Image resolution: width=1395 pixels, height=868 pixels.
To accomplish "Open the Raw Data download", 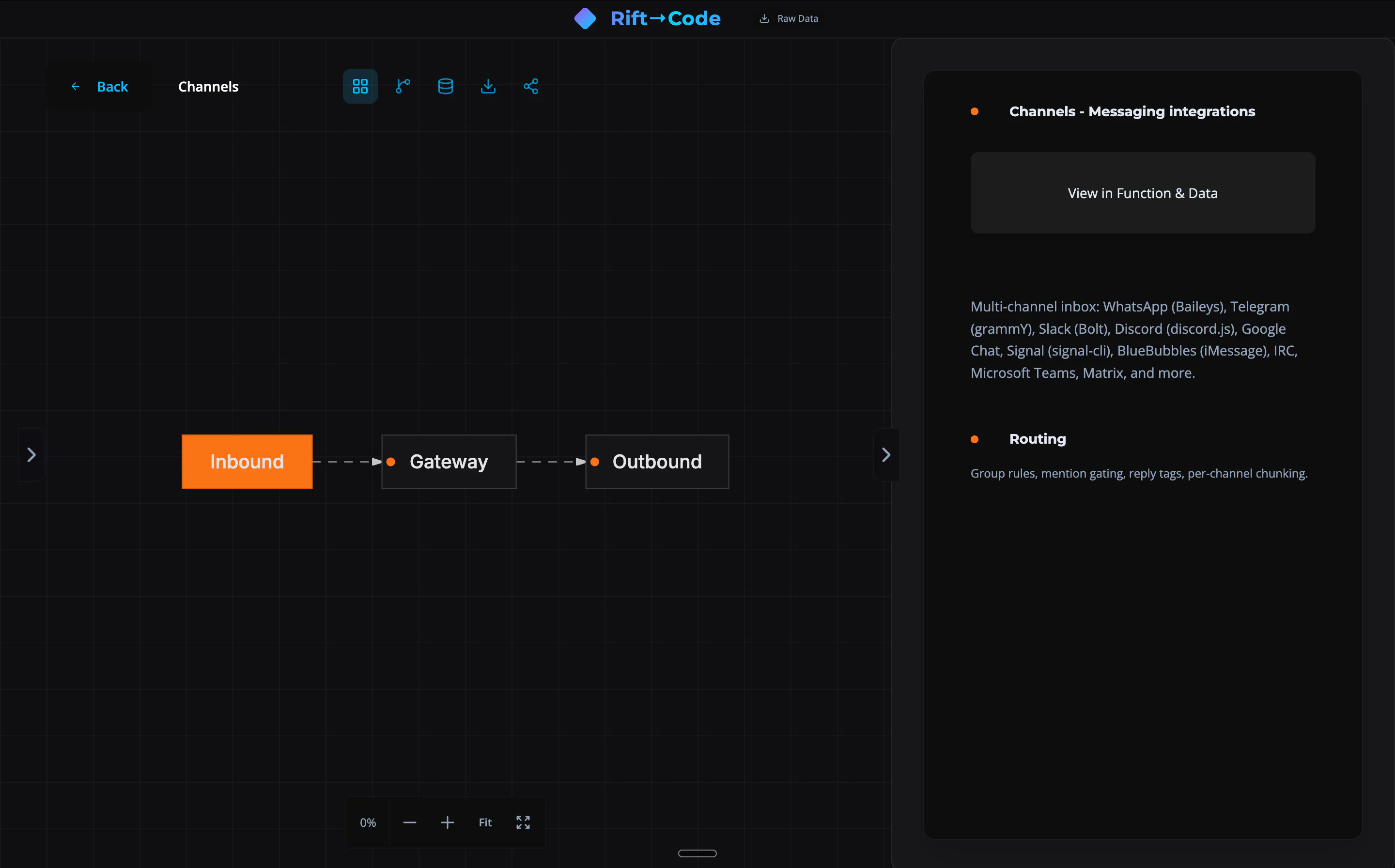I will 789,18.
